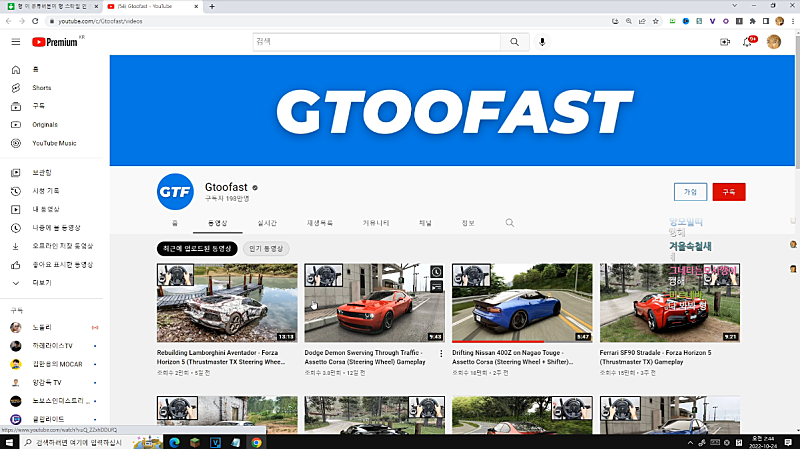Click the search magnifier button in top bar
Image resolution: width=800 pixels, height=449 pixels.
click(x=514, y=42)
